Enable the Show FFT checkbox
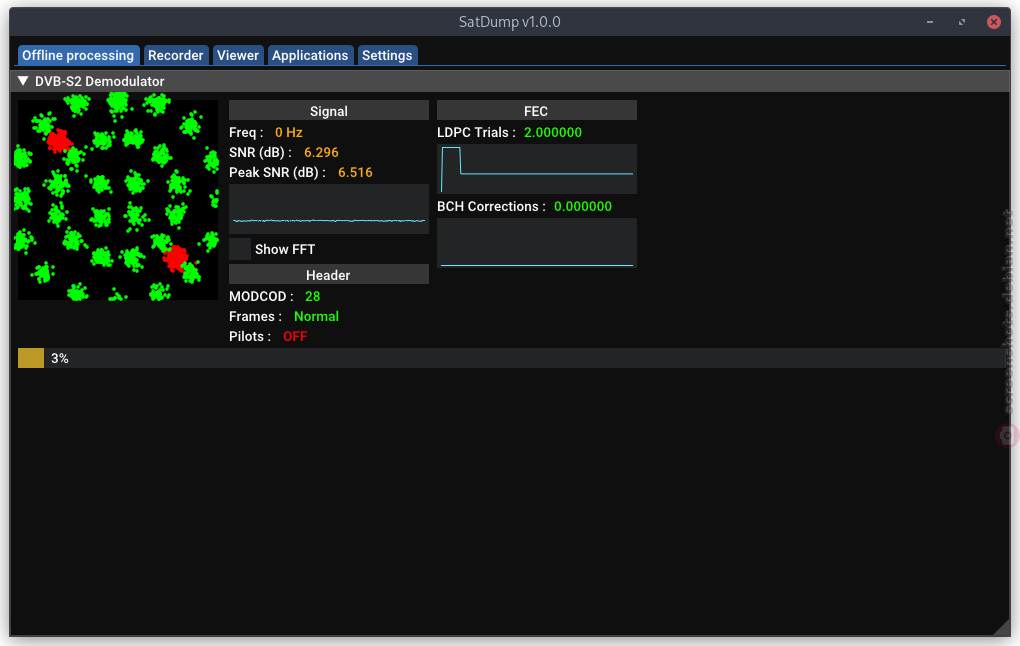 [240, 249]
